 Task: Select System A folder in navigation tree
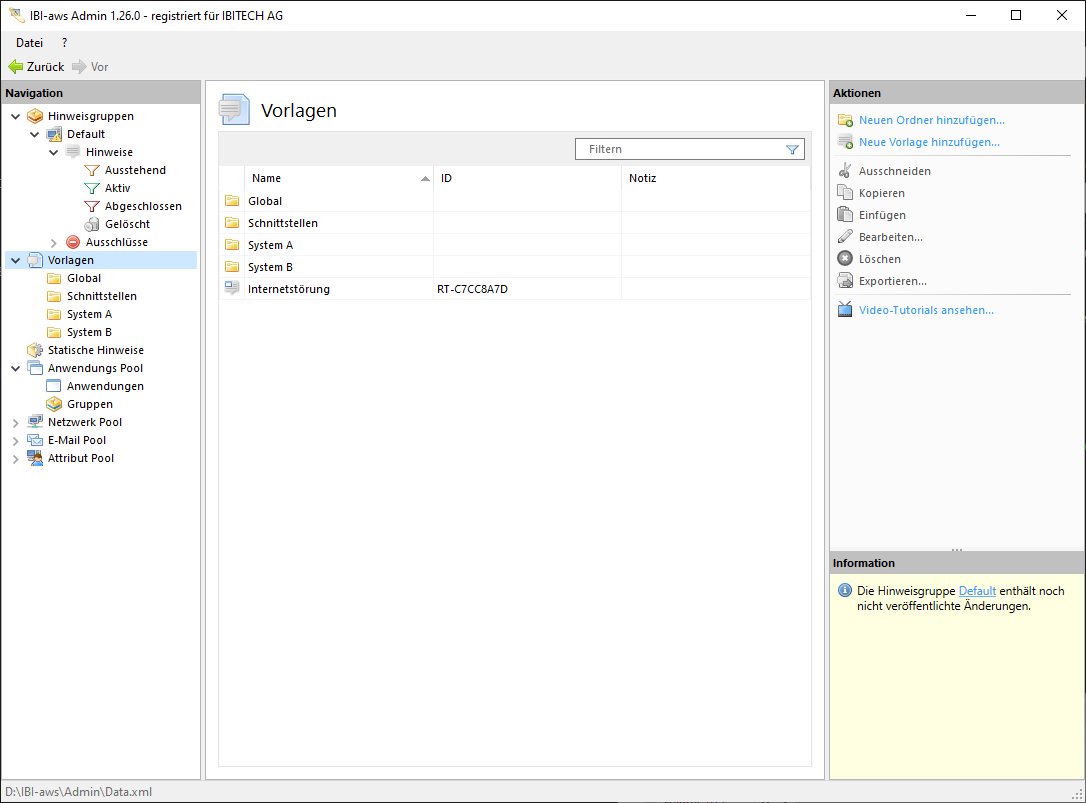pyautogui.click(x=89, y=314)
